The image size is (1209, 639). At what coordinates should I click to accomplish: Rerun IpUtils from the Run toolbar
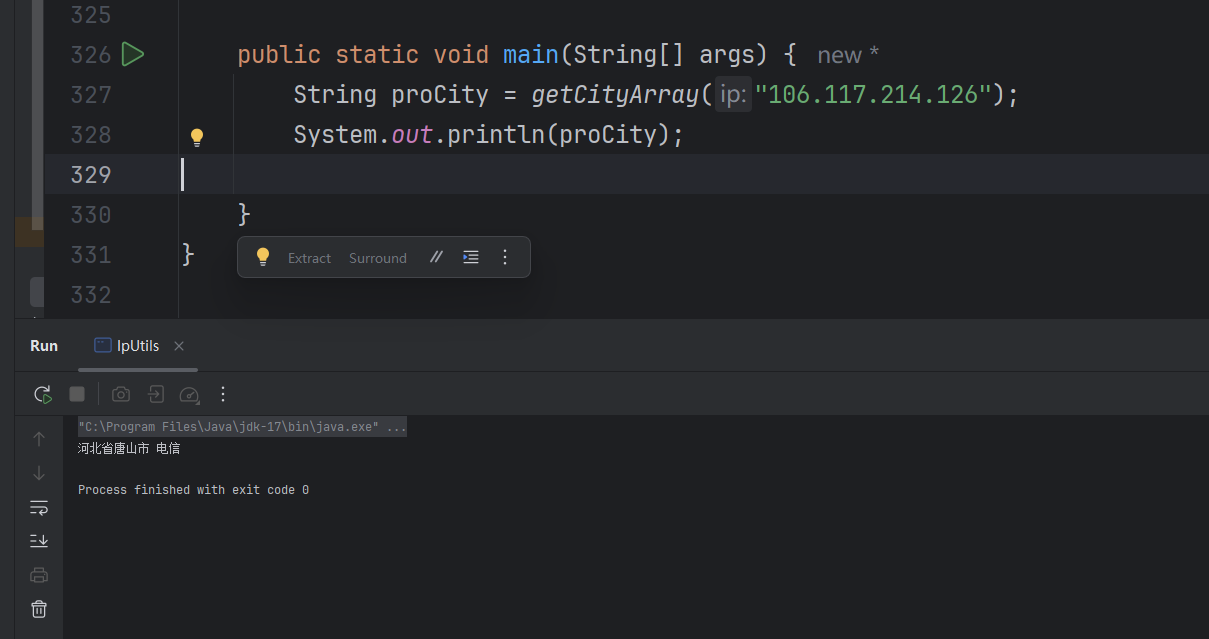click(x=42, y=394)
